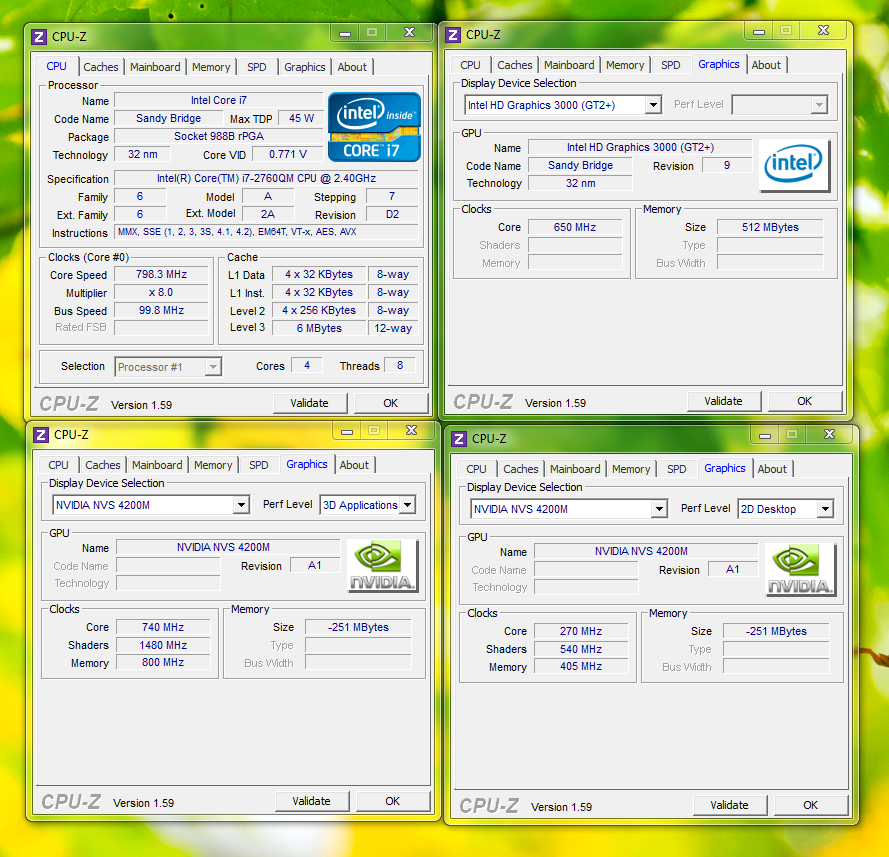This screenshot has height=857, width=889.
Task: Switch to the CPU tab in the Intel HD Graphics window
Action: pyautogui.click(x=471, y=65)
